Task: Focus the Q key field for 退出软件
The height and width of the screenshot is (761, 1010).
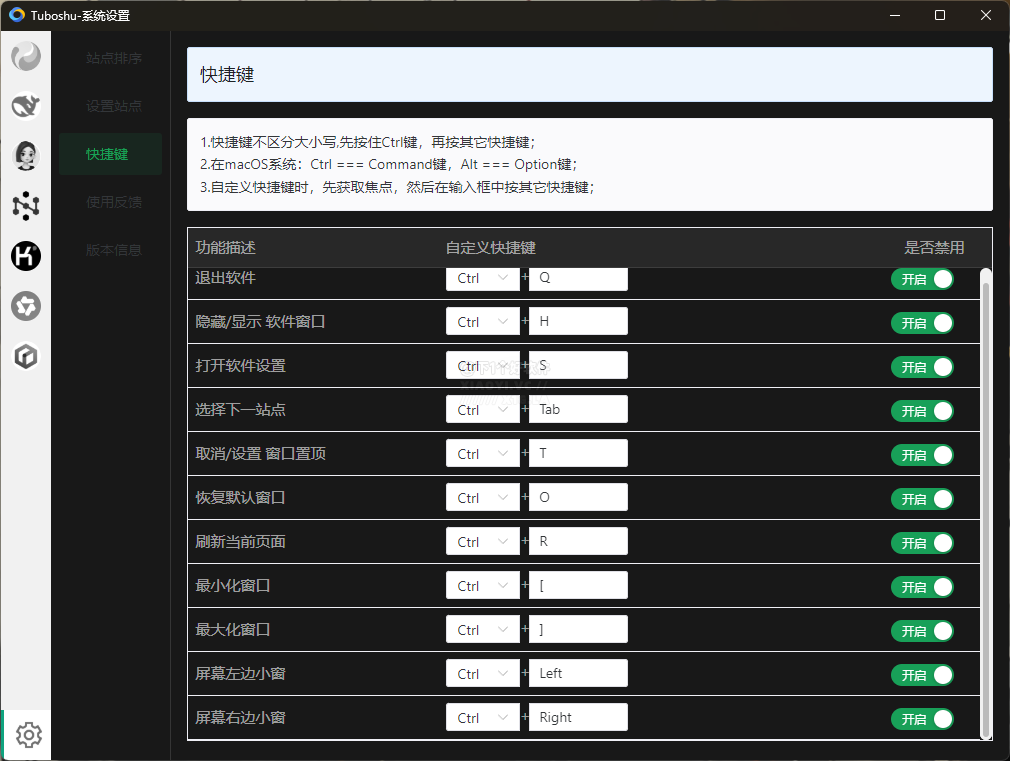Action: pyautogui.click(x=578, y=279)
